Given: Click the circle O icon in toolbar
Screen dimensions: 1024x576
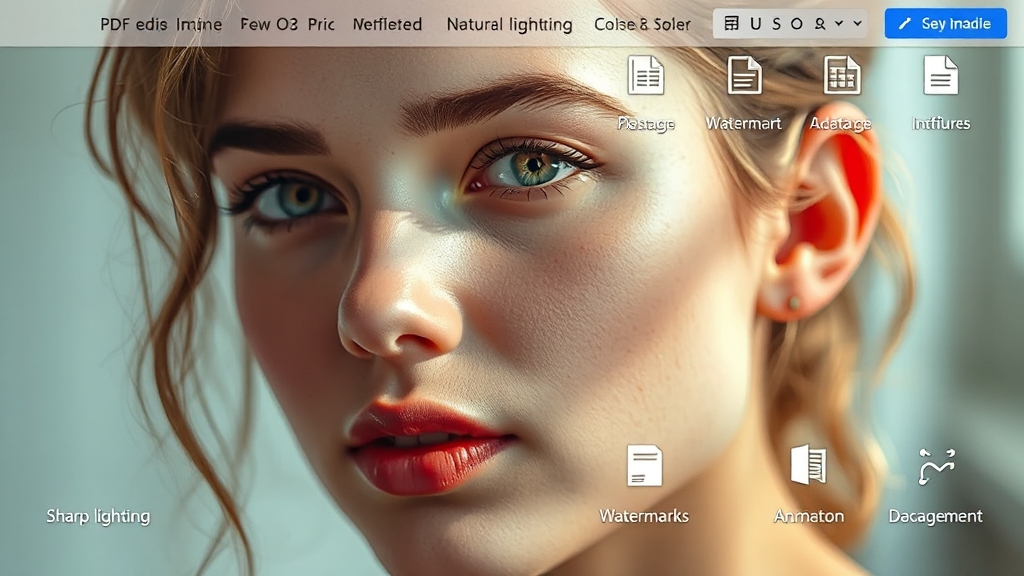Looking at the screenshot, I should pyautogui.click(x=797, y=23).
